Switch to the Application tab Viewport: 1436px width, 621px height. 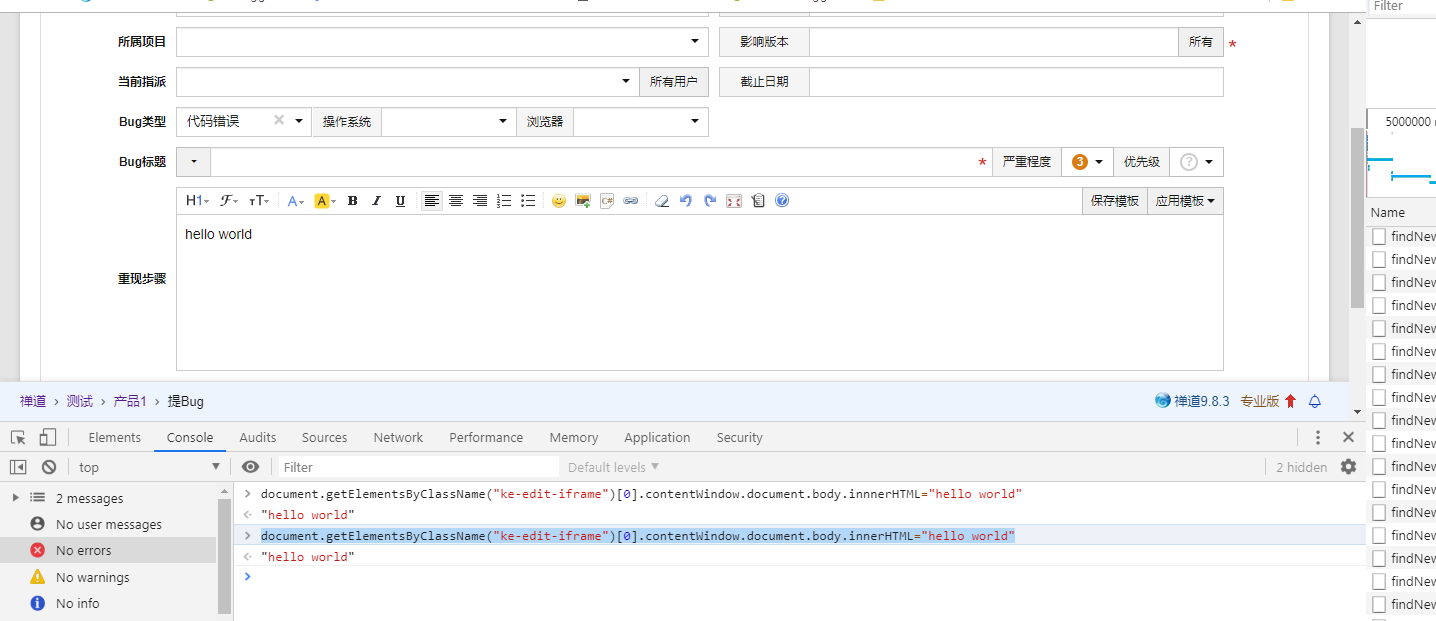point(657,437)
